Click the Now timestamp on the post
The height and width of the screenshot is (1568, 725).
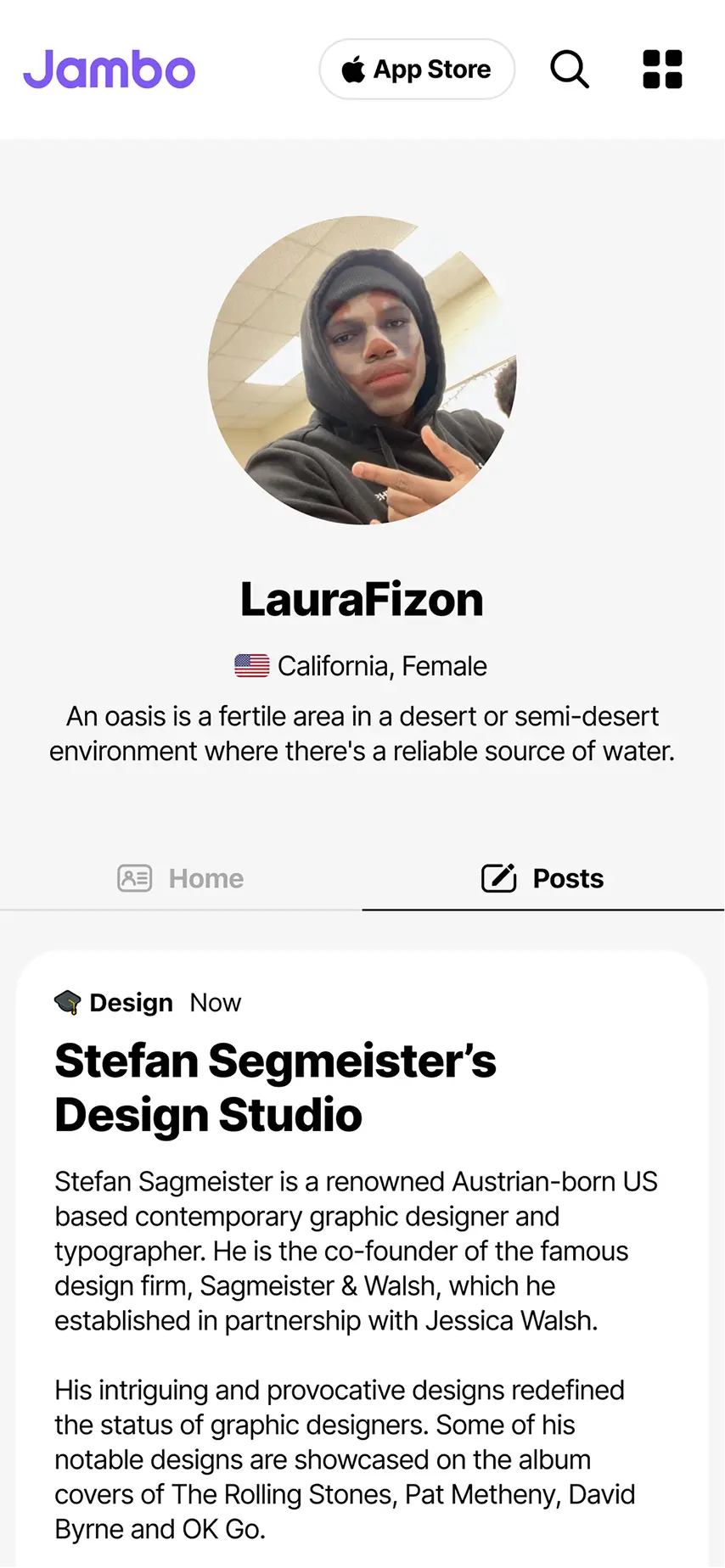coord(216,1003)
